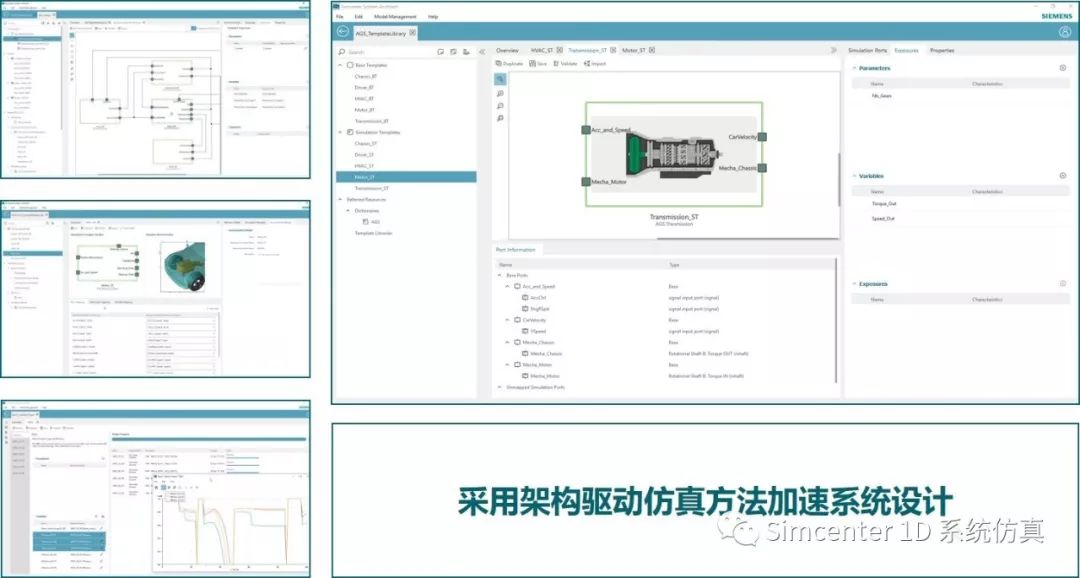Open the Properties tab in right panel
The width and height of the screenshot is (1080, 578).
click(x=942, y=50)
